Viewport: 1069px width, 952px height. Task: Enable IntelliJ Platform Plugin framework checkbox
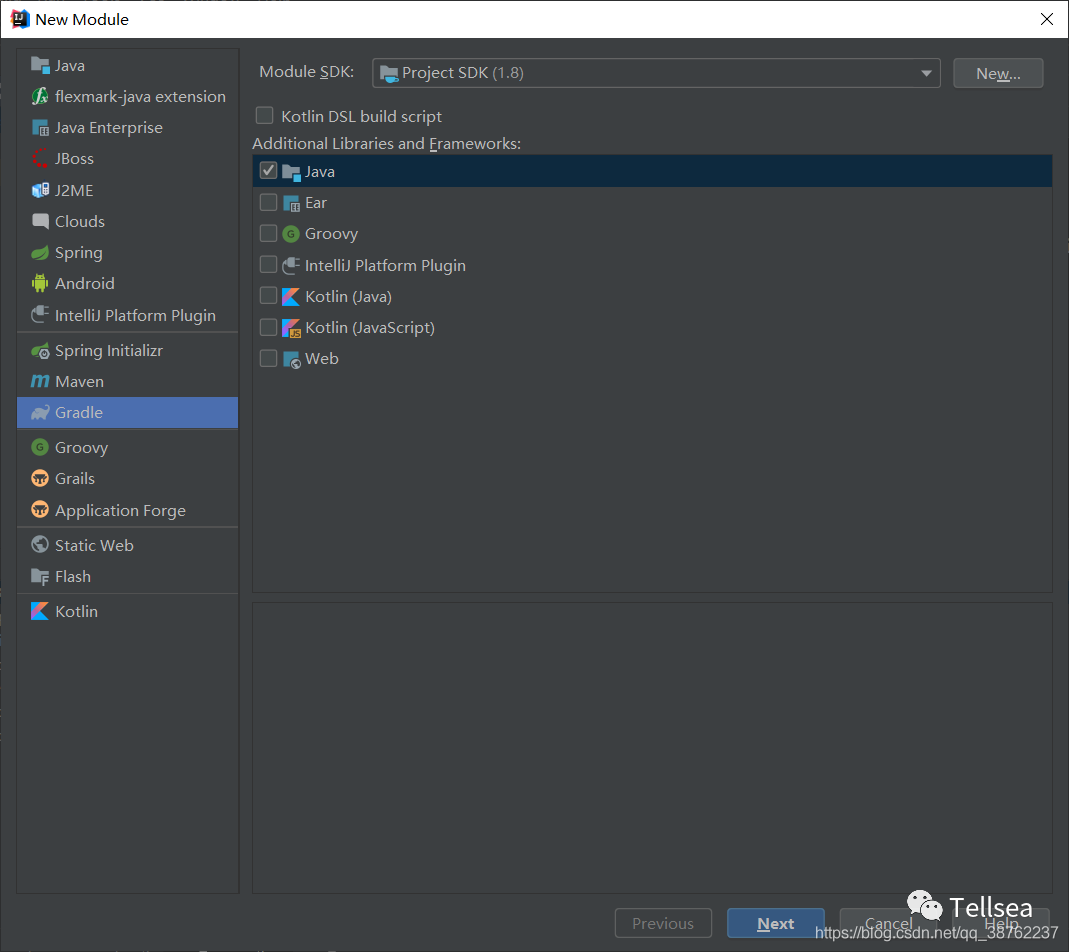pos(269,264)
